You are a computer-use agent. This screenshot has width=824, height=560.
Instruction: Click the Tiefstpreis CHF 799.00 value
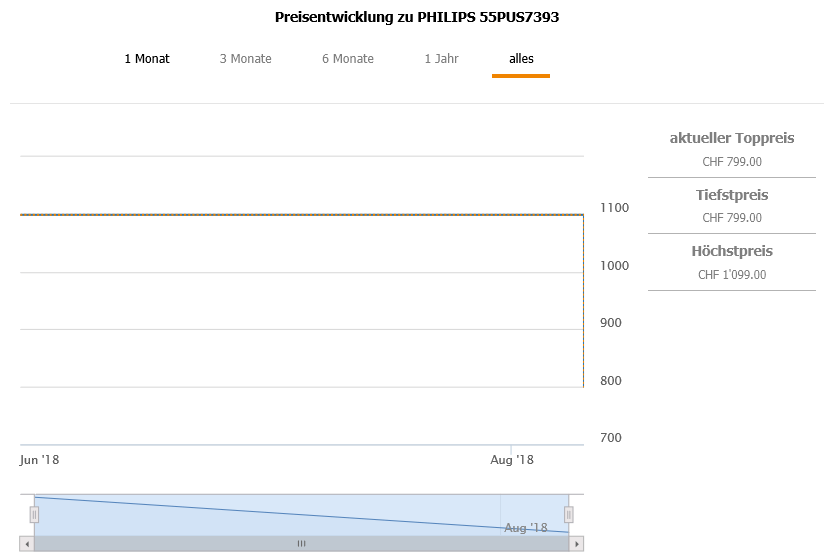click(x=732, y=218)
